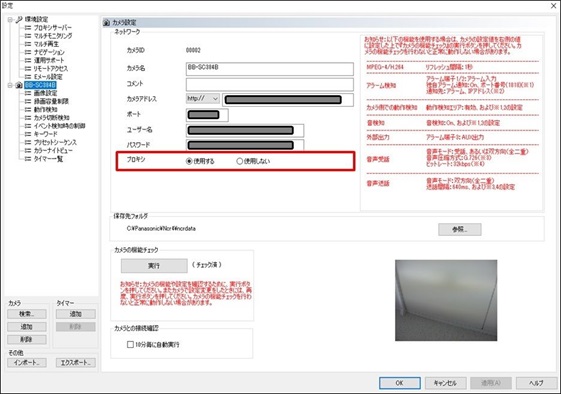
Task: Click the カメラ名 input field
Action: click(x=270, y=69)
